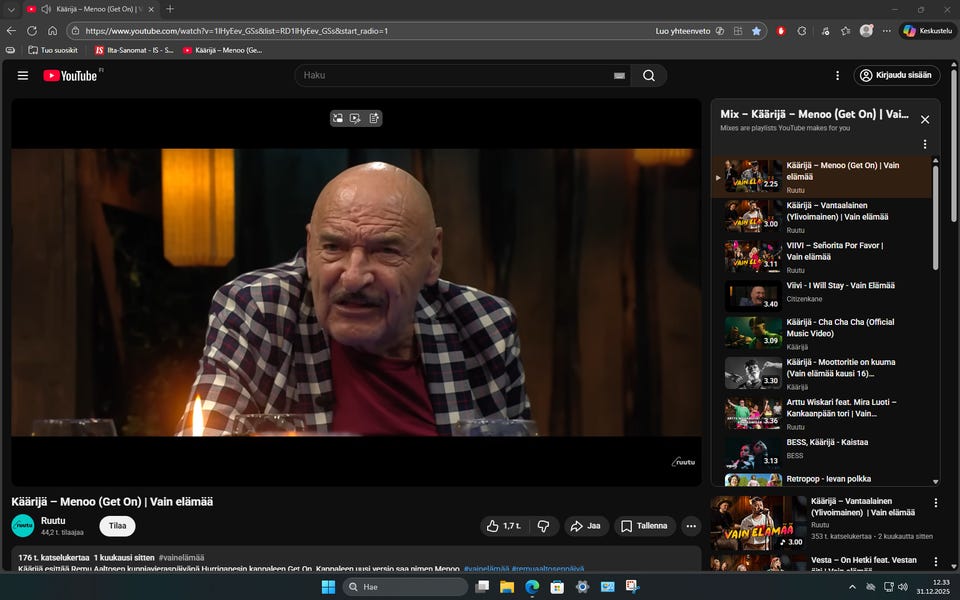Click the Kirjaudu sisään sign-in button
The width and height of the screenshot is (960, 600).
tap(897, 76)
